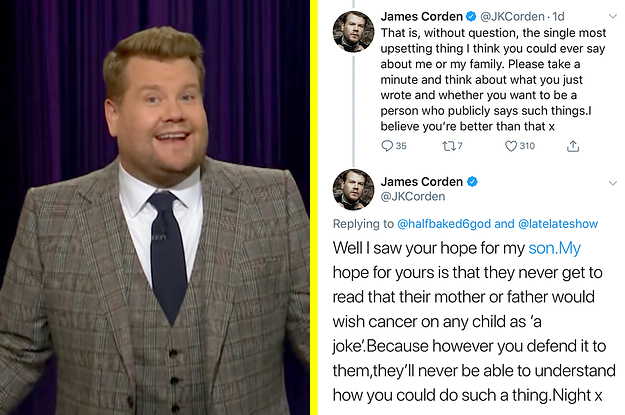This screenshot has height=415, width=625.
Task: Click the @JKCorden handle in the top tweet
Action: [x=512, y=16]
